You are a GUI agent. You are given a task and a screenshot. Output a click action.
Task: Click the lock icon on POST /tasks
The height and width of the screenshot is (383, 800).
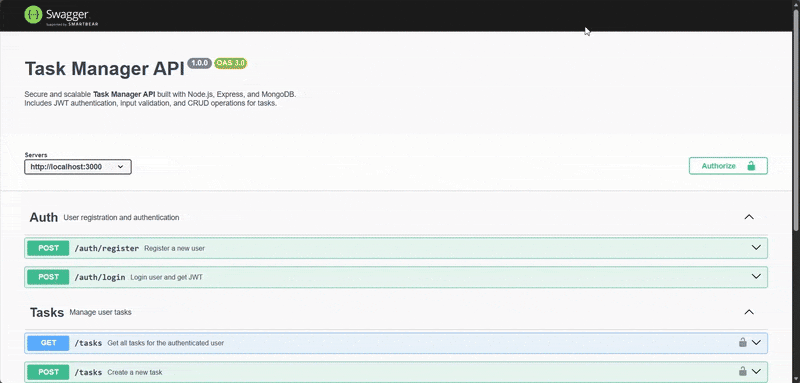coord(743,371)
